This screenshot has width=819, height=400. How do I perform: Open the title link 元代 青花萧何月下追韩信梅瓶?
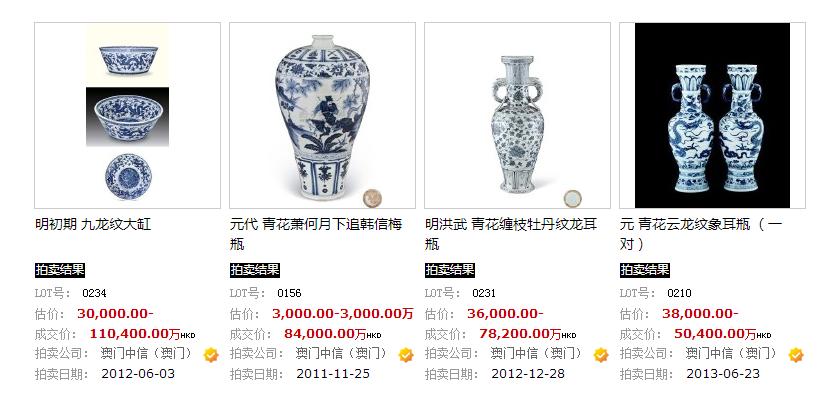[316, 234]
